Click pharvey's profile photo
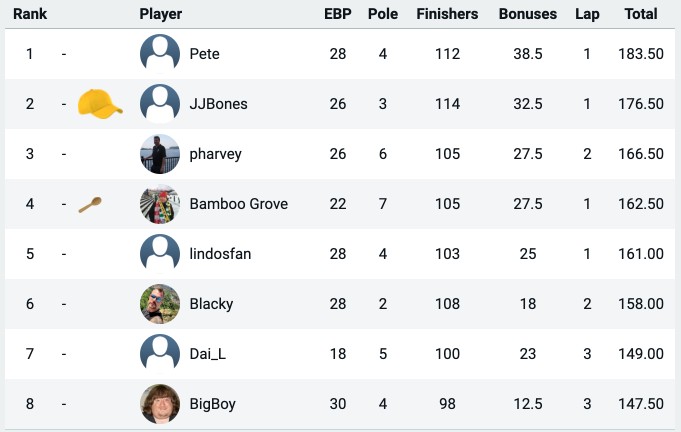The height and width of the screenshot is (432, 681). pyautogui.click(x=160, y=154)
